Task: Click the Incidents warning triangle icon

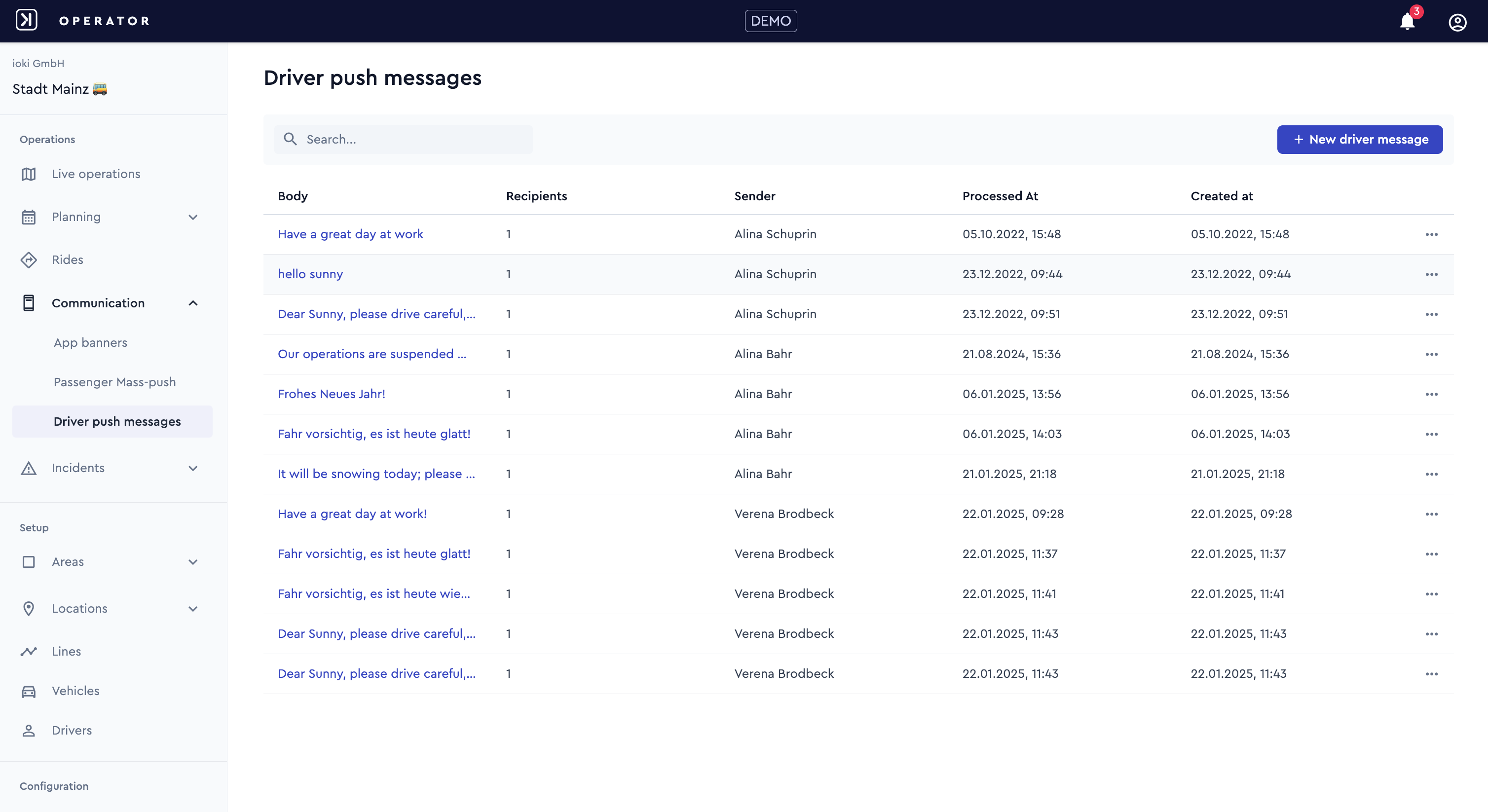Action: [x=28, y=468]
